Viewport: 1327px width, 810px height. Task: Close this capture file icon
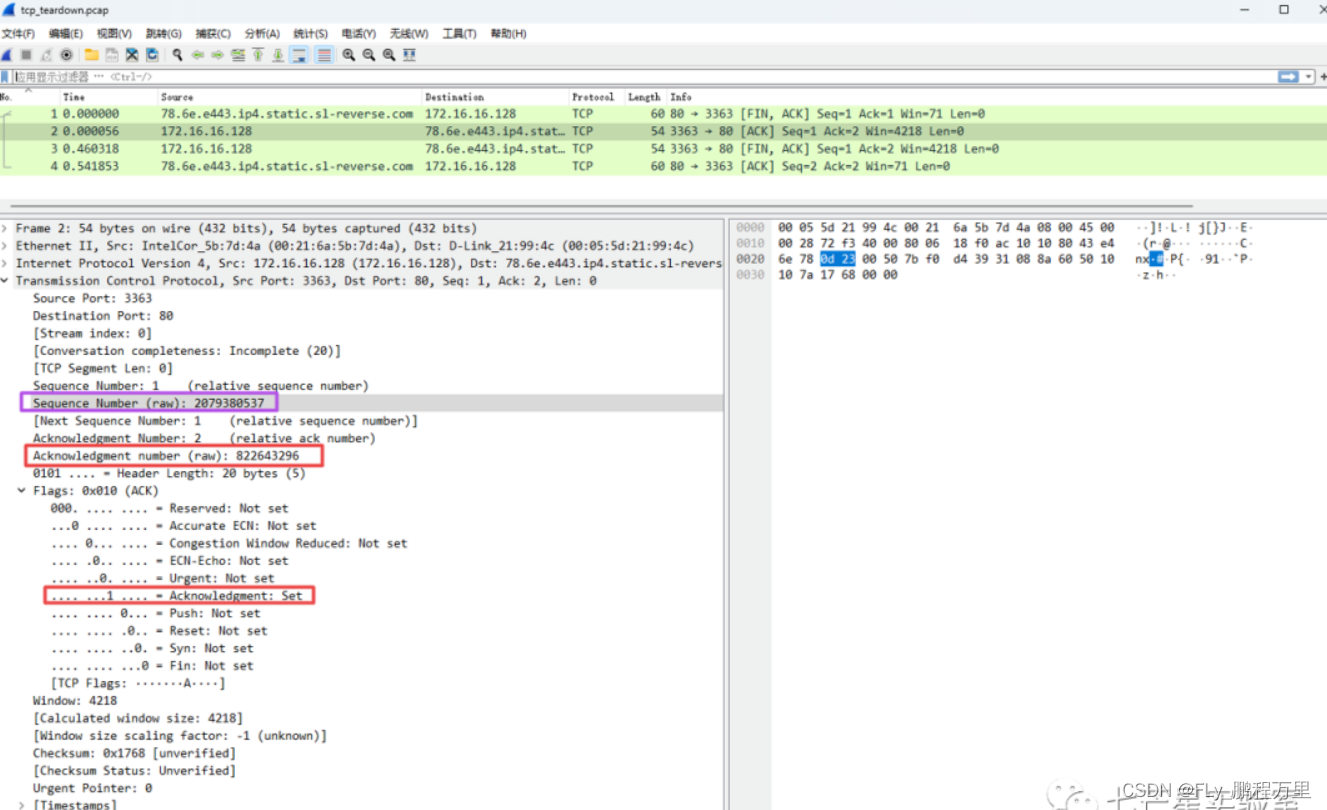click(x=132, y=55)
